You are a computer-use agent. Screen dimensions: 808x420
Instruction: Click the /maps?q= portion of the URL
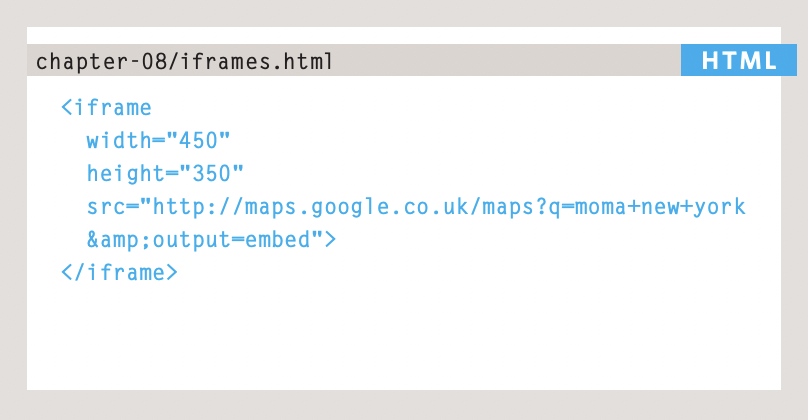(x=520, y=207)
